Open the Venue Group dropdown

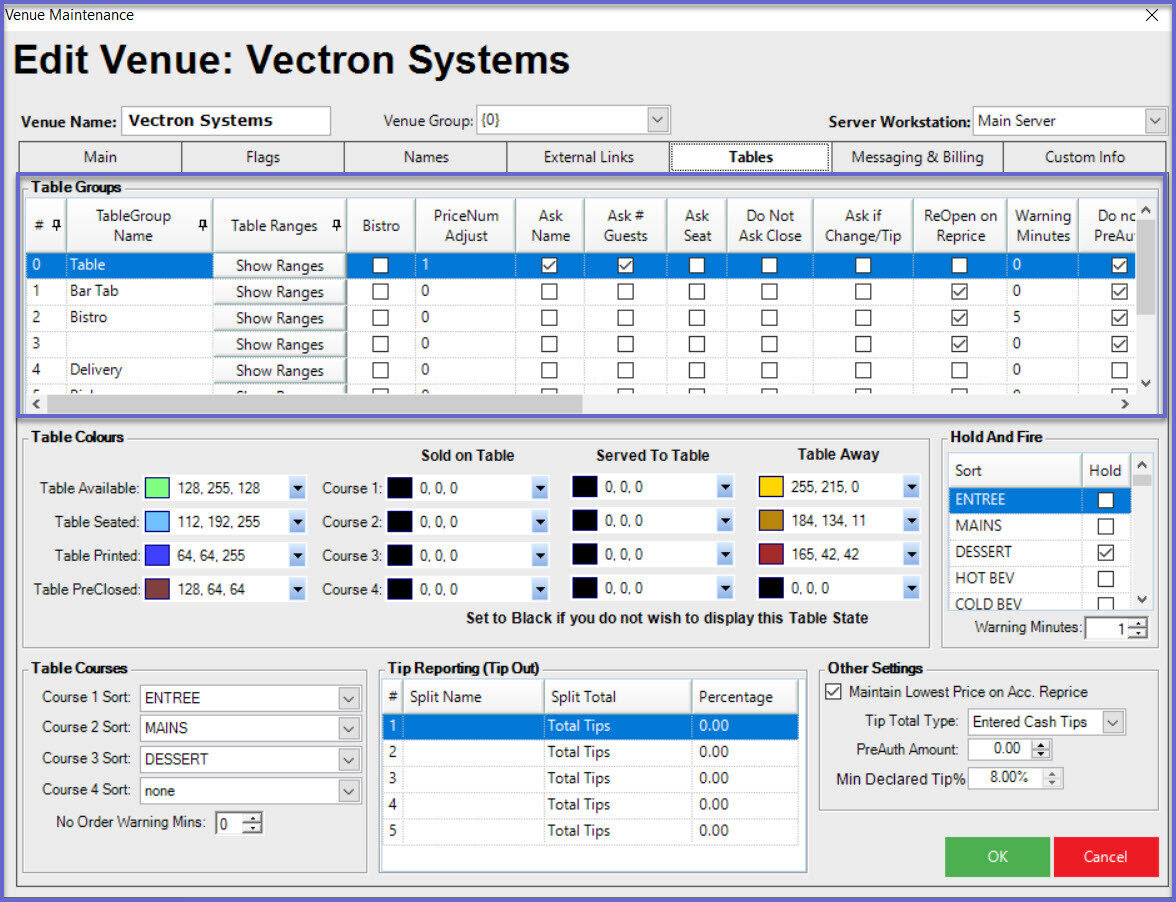coord(657,121)
